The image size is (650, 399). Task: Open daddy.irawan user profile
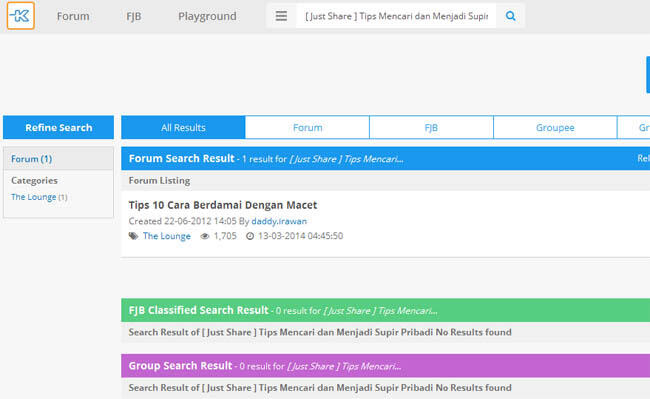279,221
